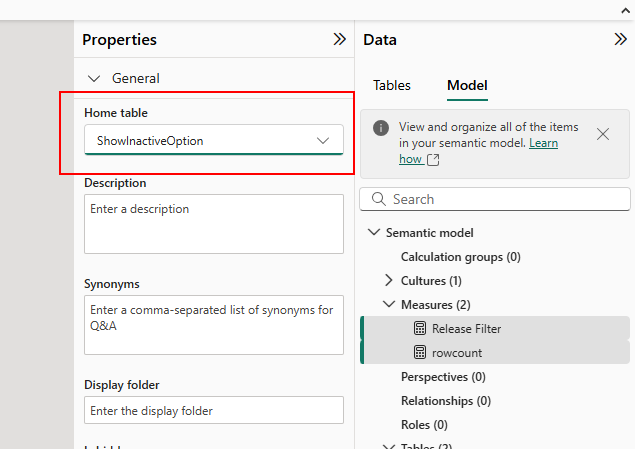
Task: Collapse the Properties pane with double chevron
Action: click(339, 39)
